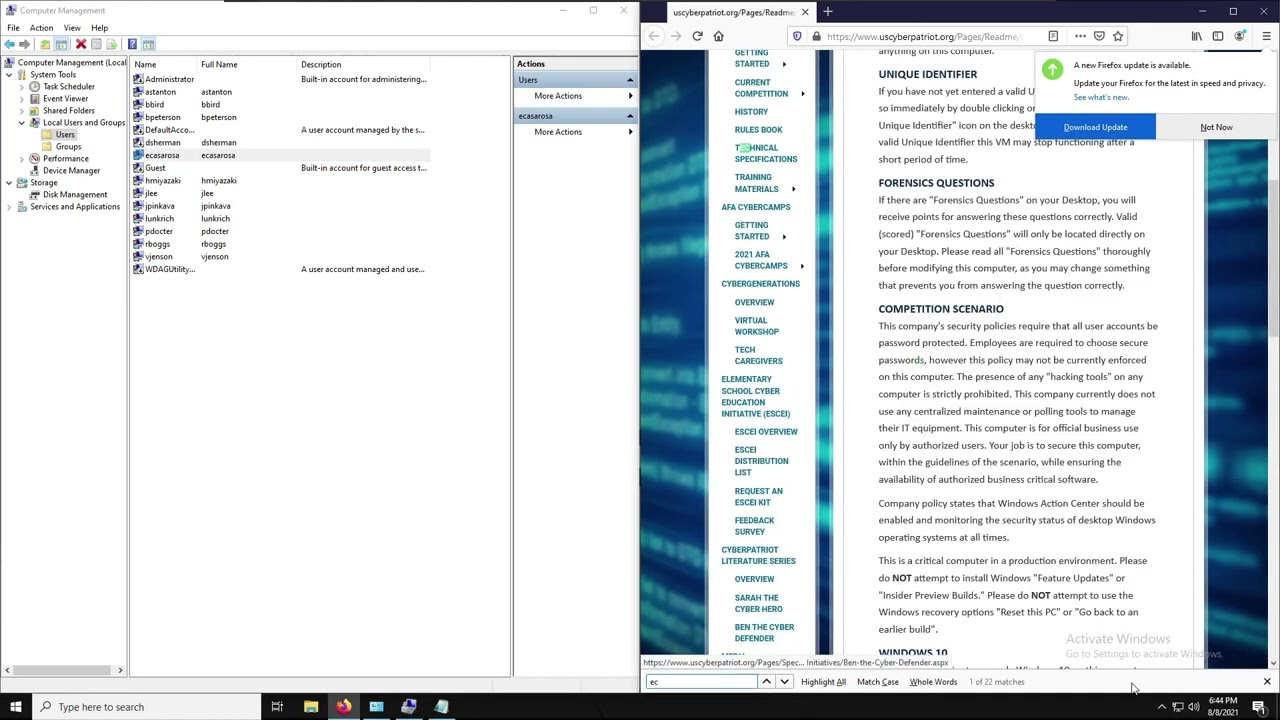Screen dimensions: 1280x720
Task: Open the History sidebar link
Action: point(751,112)
